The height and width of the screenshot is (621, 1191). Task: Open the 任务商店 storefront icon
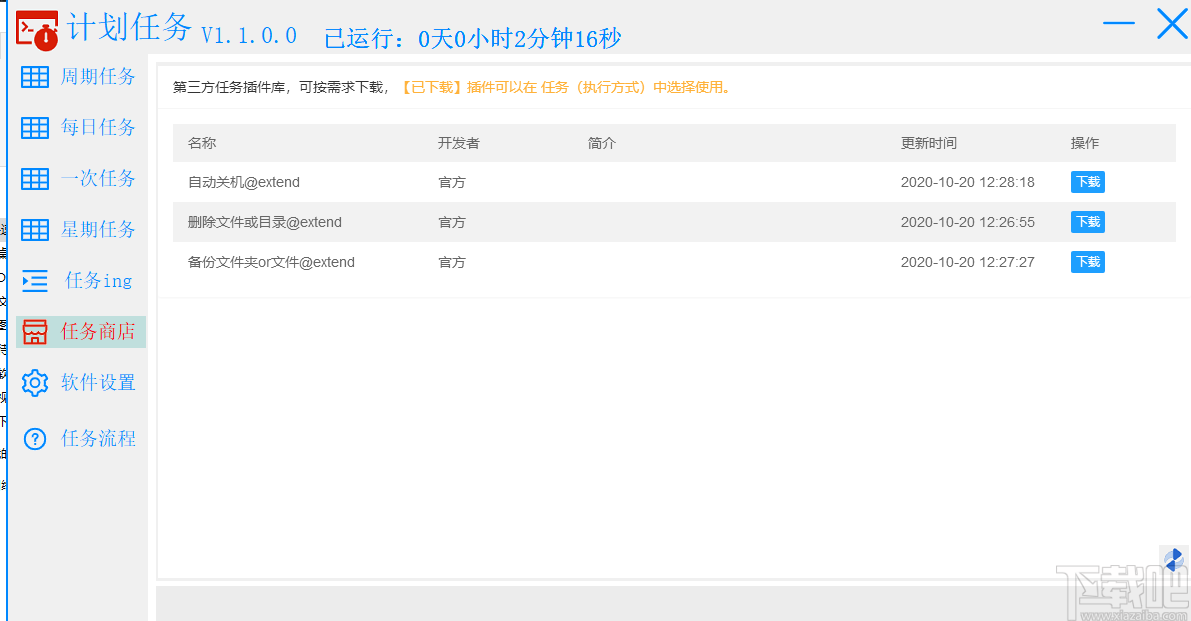click(35, 331)
